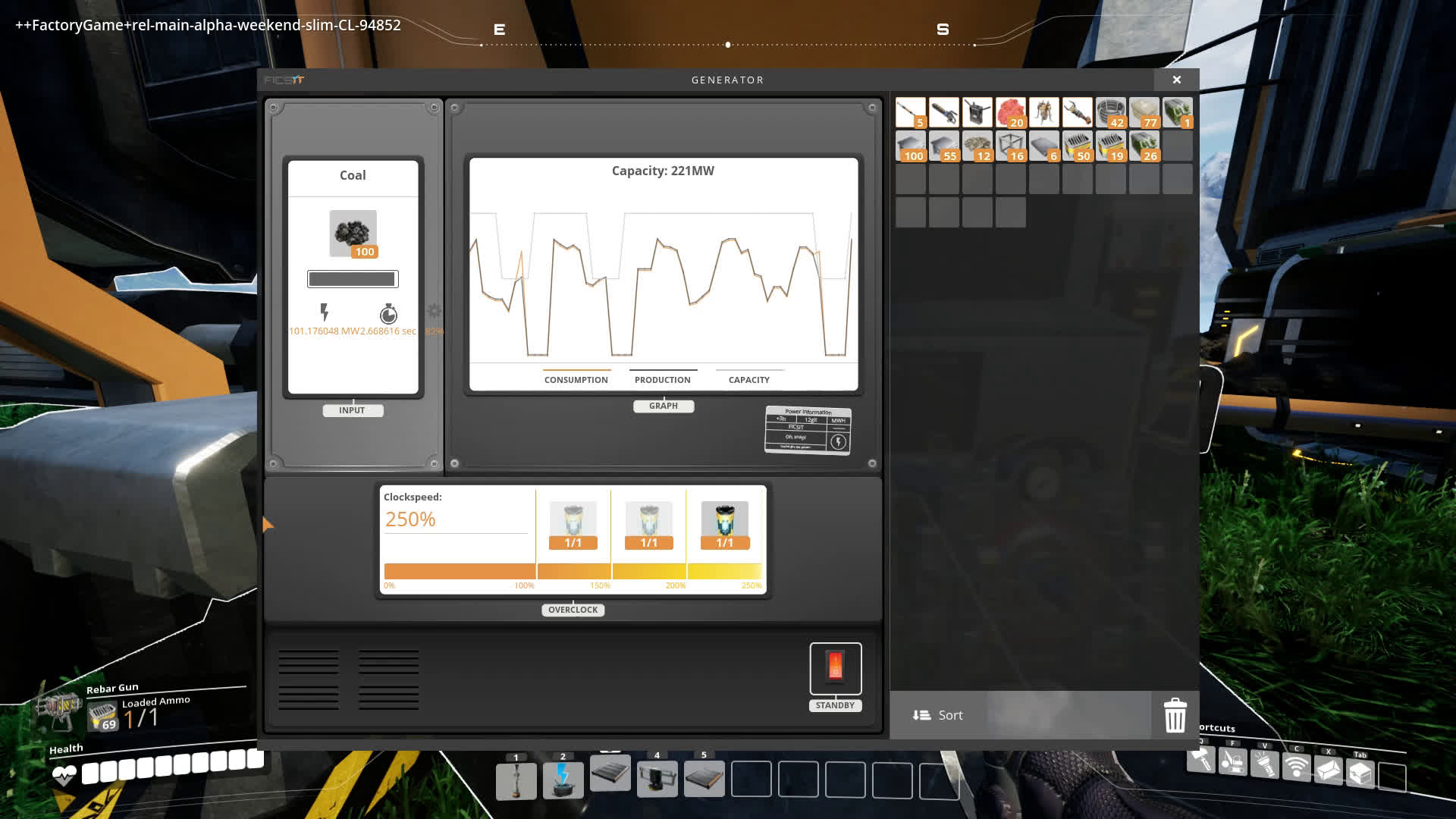This screenshot has width=1456, height=819.
Task: Open the Scanner signal shortcut (C)
Action: [x=1296, y=767]
